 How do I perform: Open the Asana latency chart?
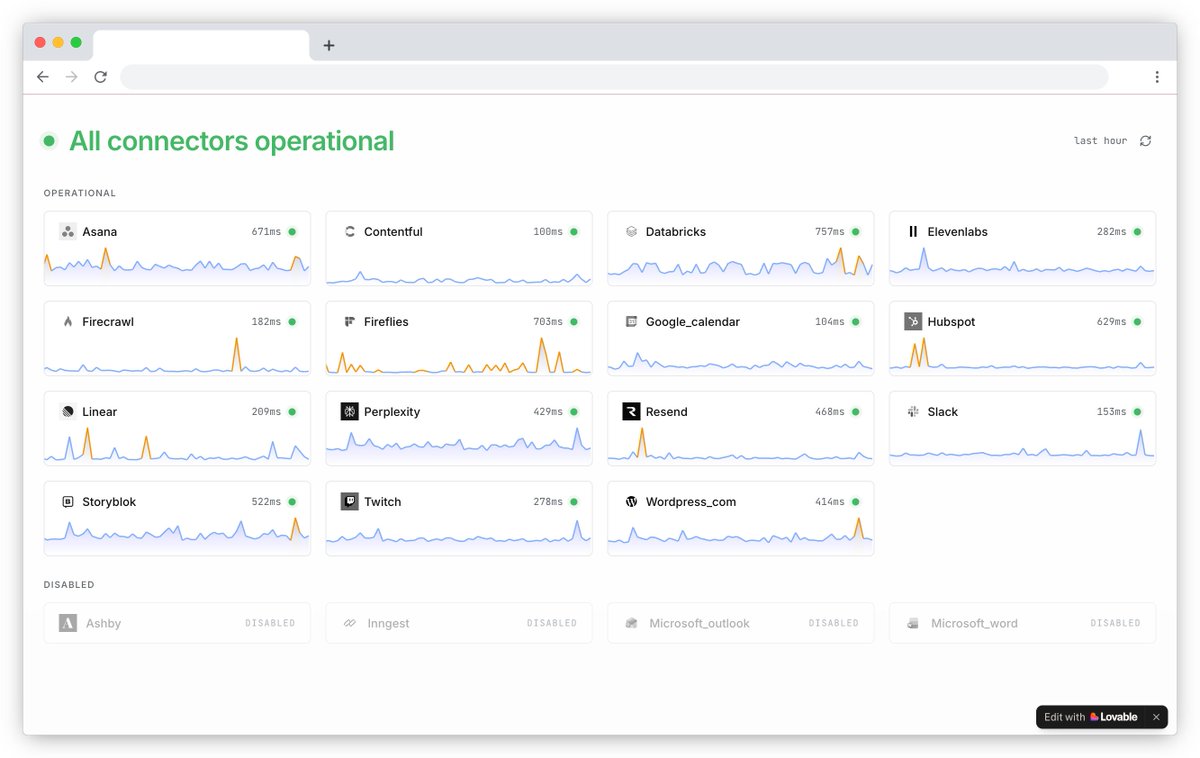tap(177, 264)
